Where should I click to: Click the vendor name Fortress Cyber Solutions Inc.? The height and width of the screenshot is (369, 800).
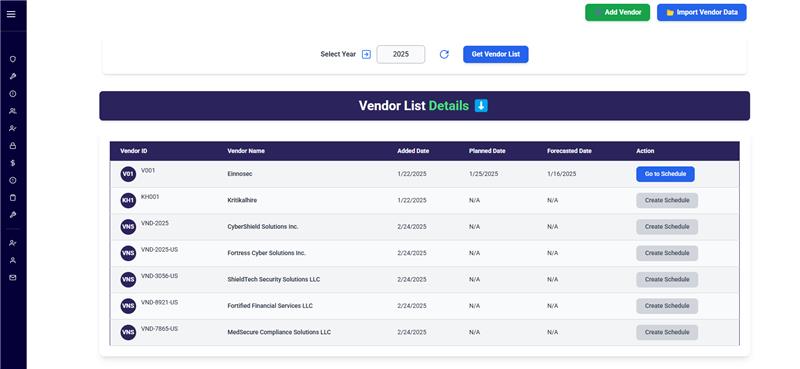pyautogui.click(x=266, y=253)
